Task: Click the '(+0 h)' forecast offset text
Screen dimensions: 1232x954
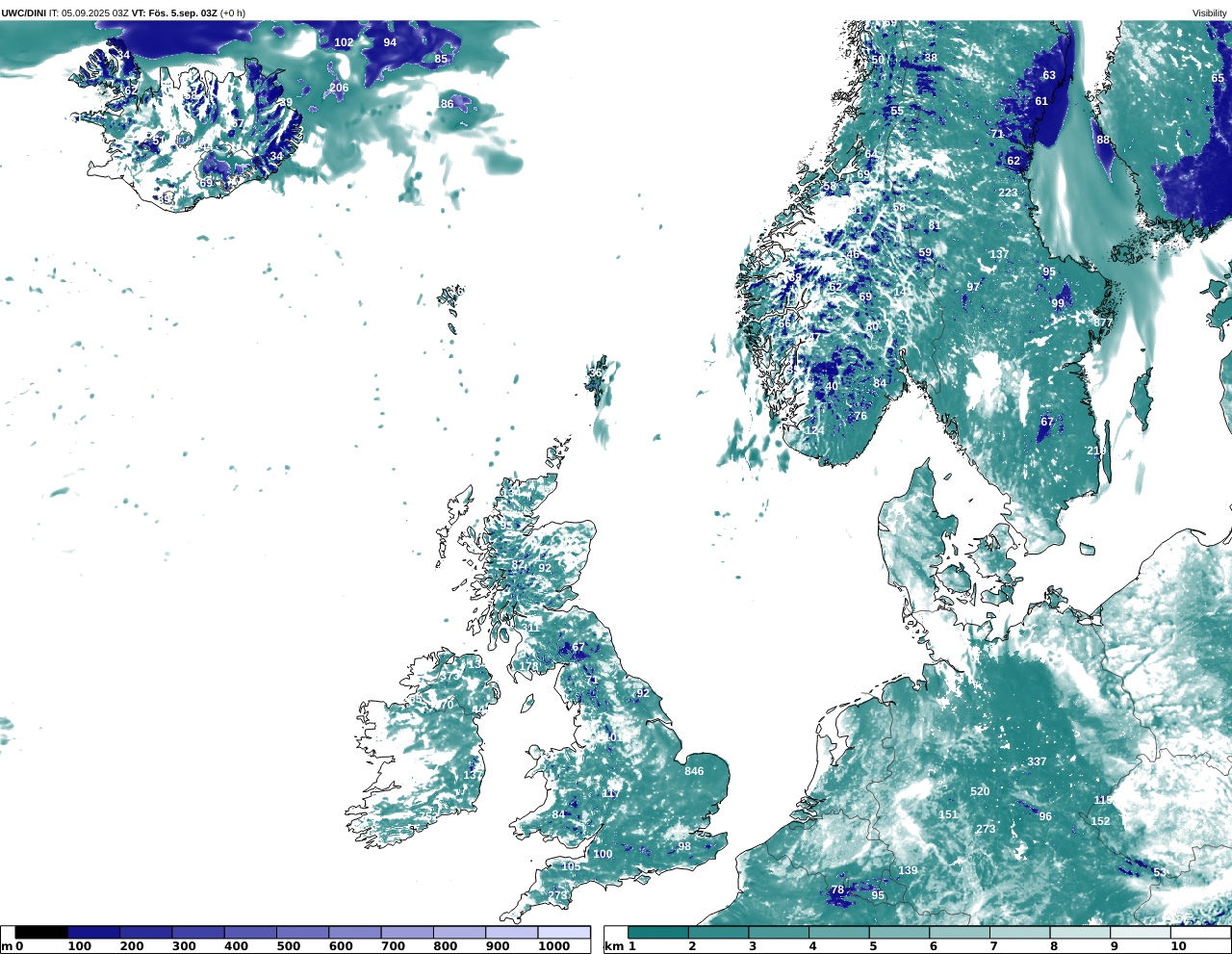Action: tap(233, 13)
